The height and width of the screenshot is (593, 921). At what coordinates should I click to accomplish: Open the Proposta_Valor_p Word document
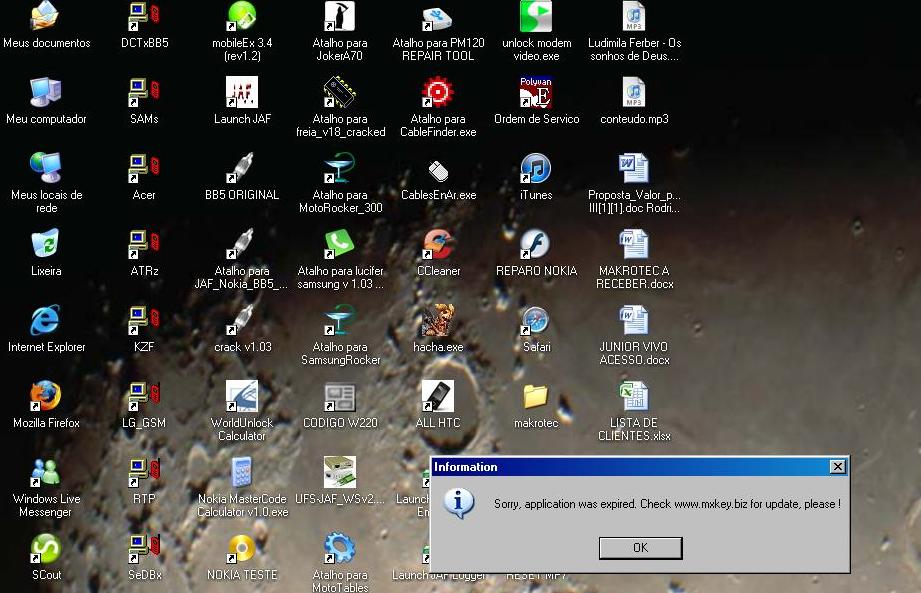pyautogui.click(x=634, y=168)
